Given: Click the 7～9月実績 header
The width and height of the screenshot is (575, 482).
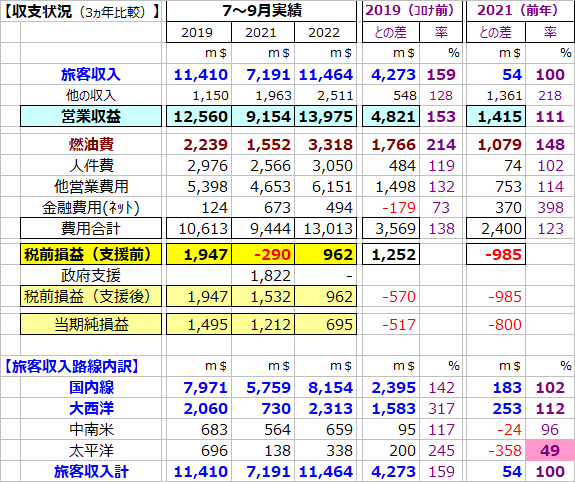Looking at the screenshot, I should [x=261, y=11].
